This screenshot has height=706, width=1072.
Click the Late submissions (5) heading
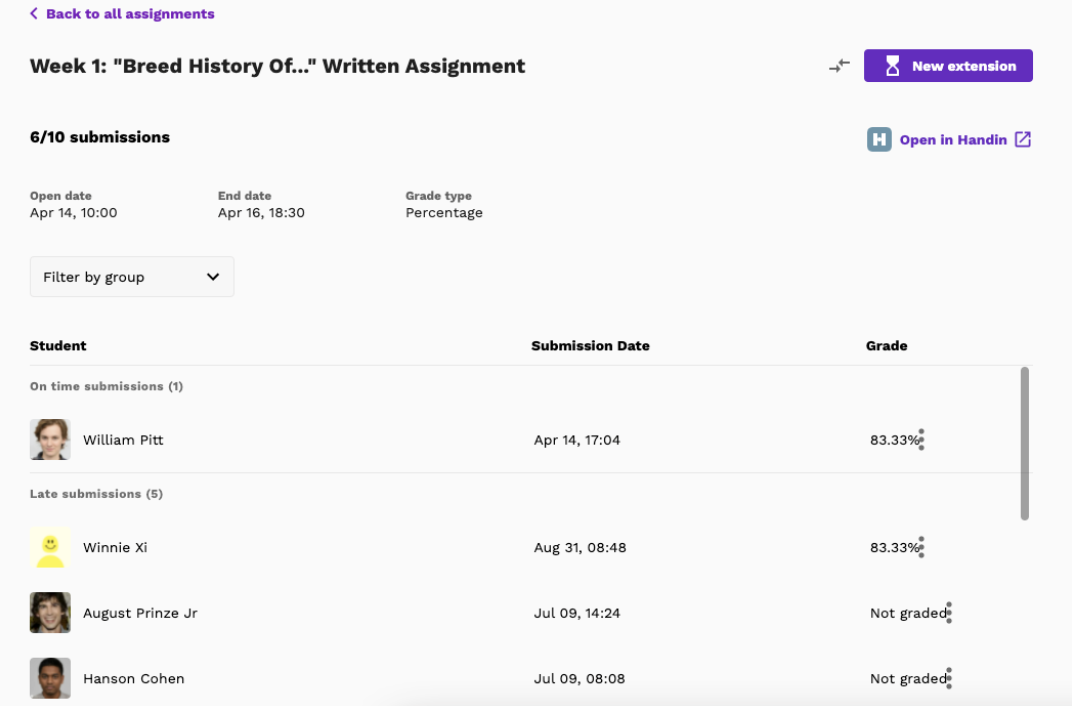coord(96,493)
